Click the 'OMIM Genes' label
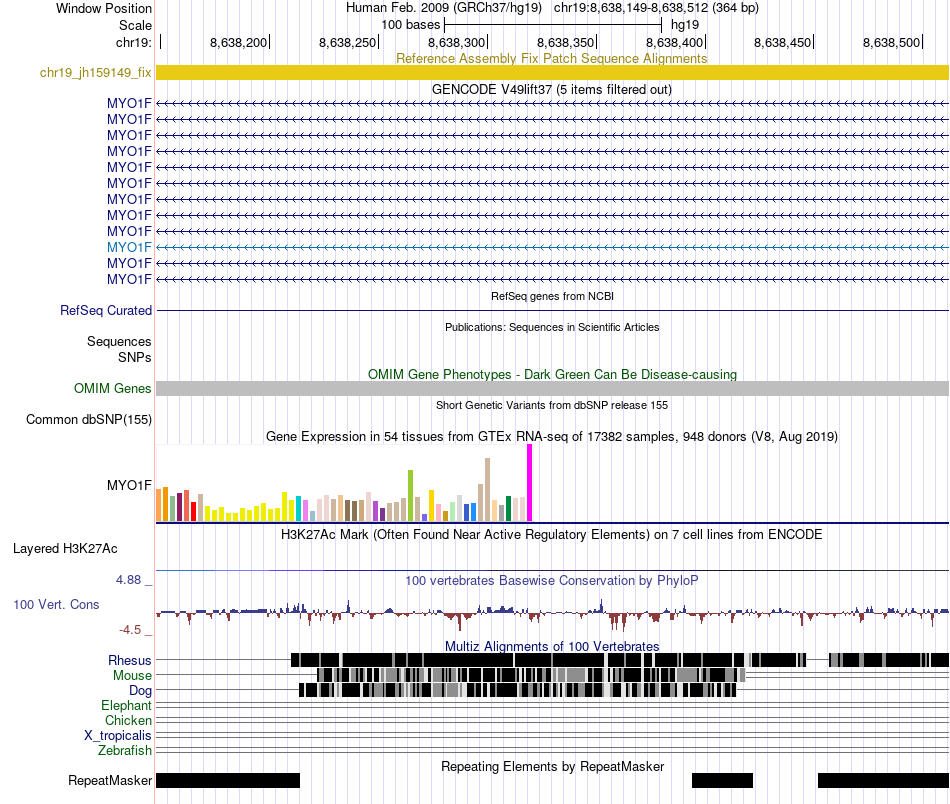Screen dimensions: 950x804 (x=112, y=388)
